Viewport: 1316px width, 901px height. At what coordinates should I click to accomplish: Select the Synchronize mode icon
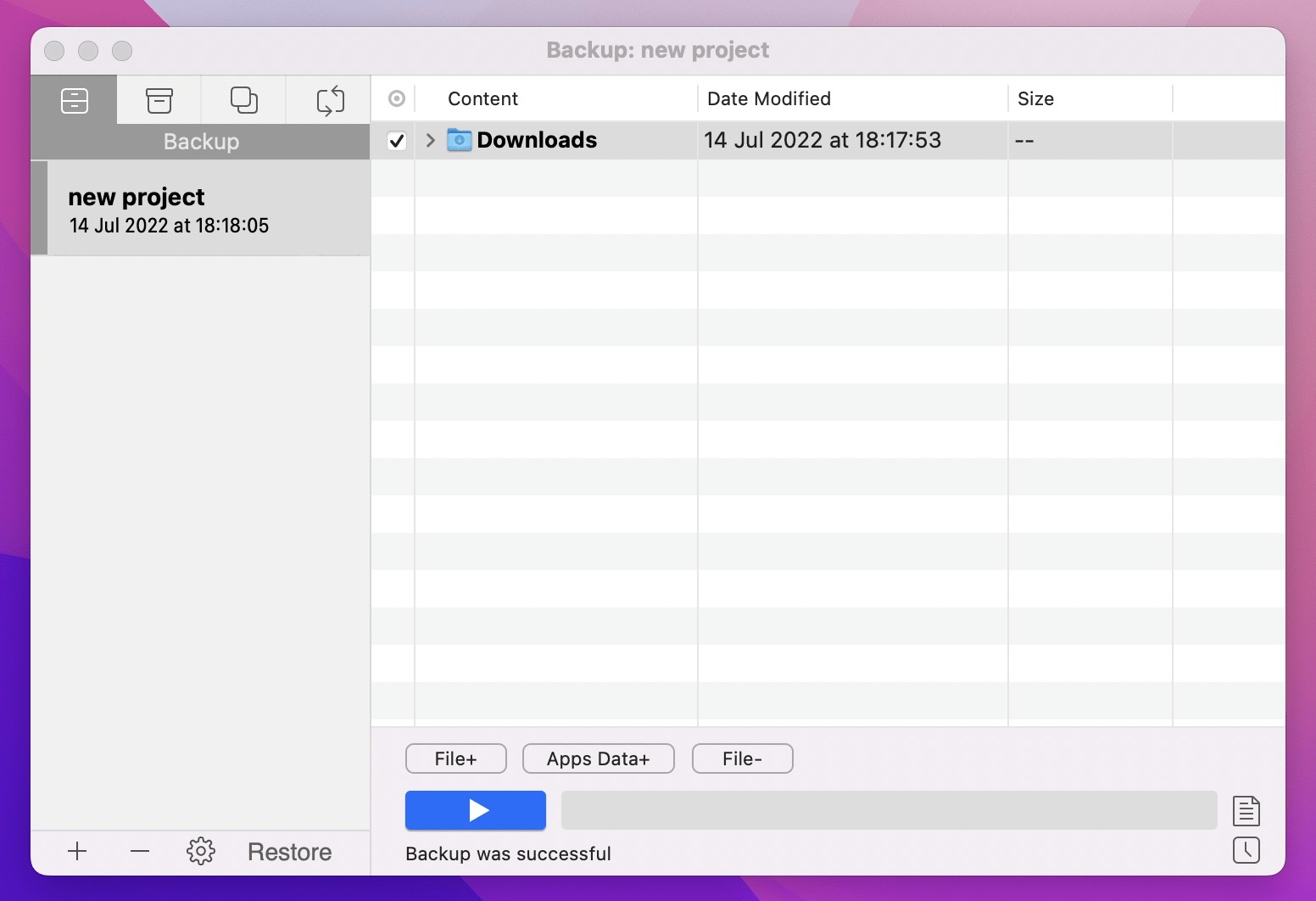point(329,99)
